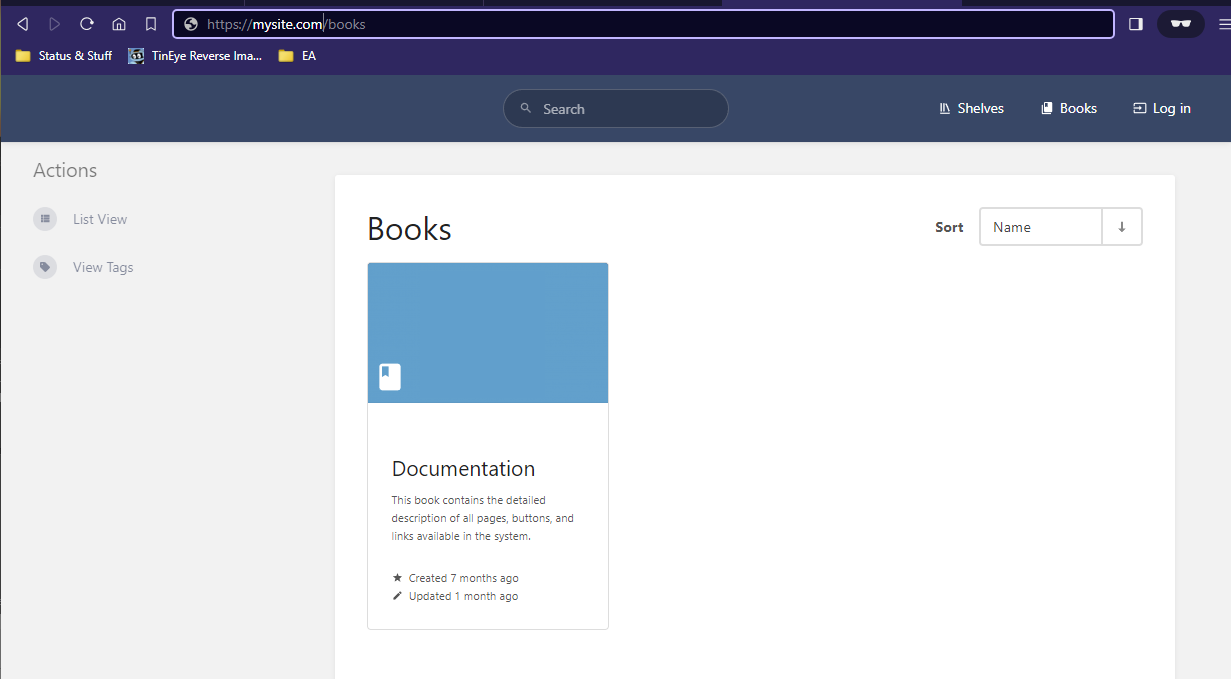Open the browser sidebar panel icon
The width and height of the screenshot is (1231, 679).
(x=1135, y=23)
